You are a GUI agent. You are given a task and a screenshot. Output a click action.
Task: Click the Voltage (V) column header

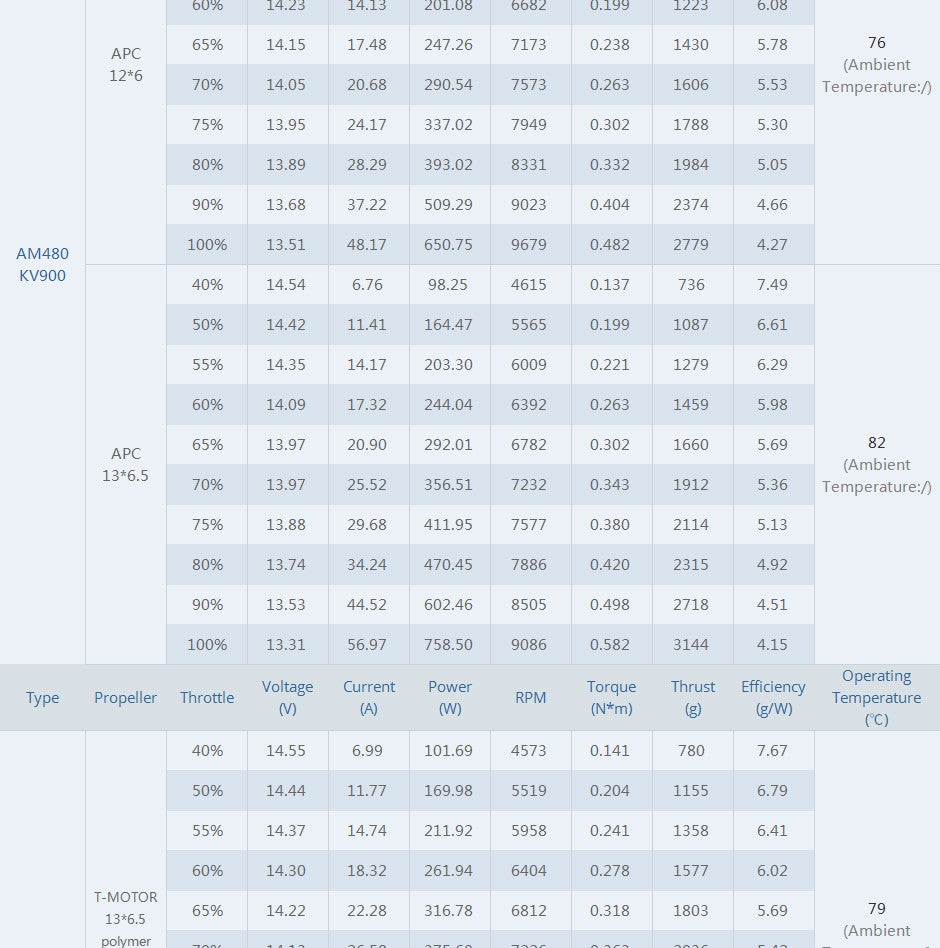288,698
